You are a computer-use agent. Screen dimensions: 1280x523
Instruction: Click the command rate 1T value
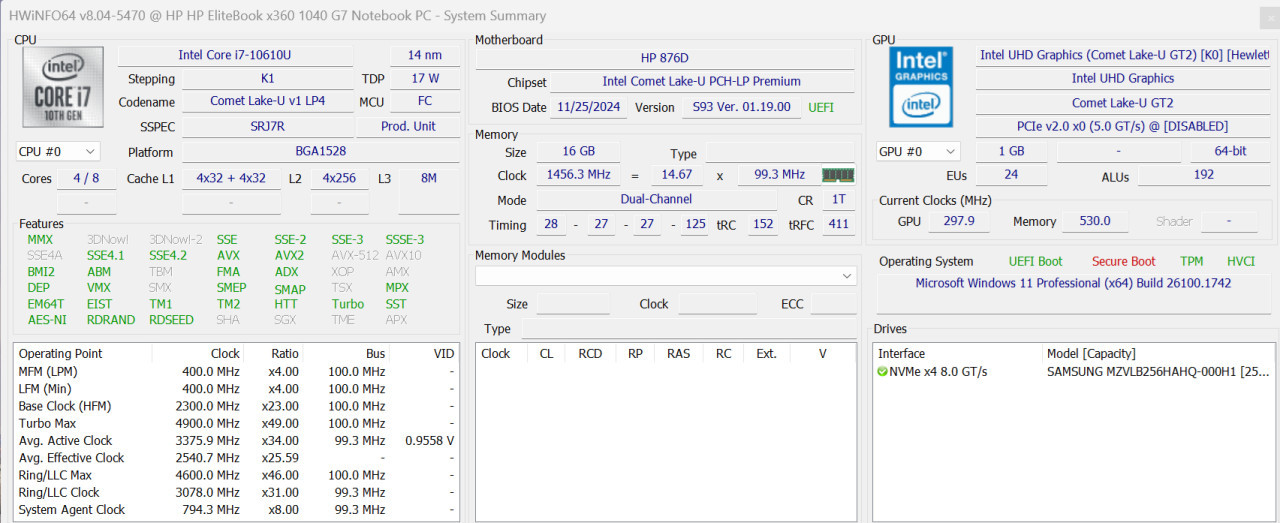pyautogui.click(x=838, y=199)
